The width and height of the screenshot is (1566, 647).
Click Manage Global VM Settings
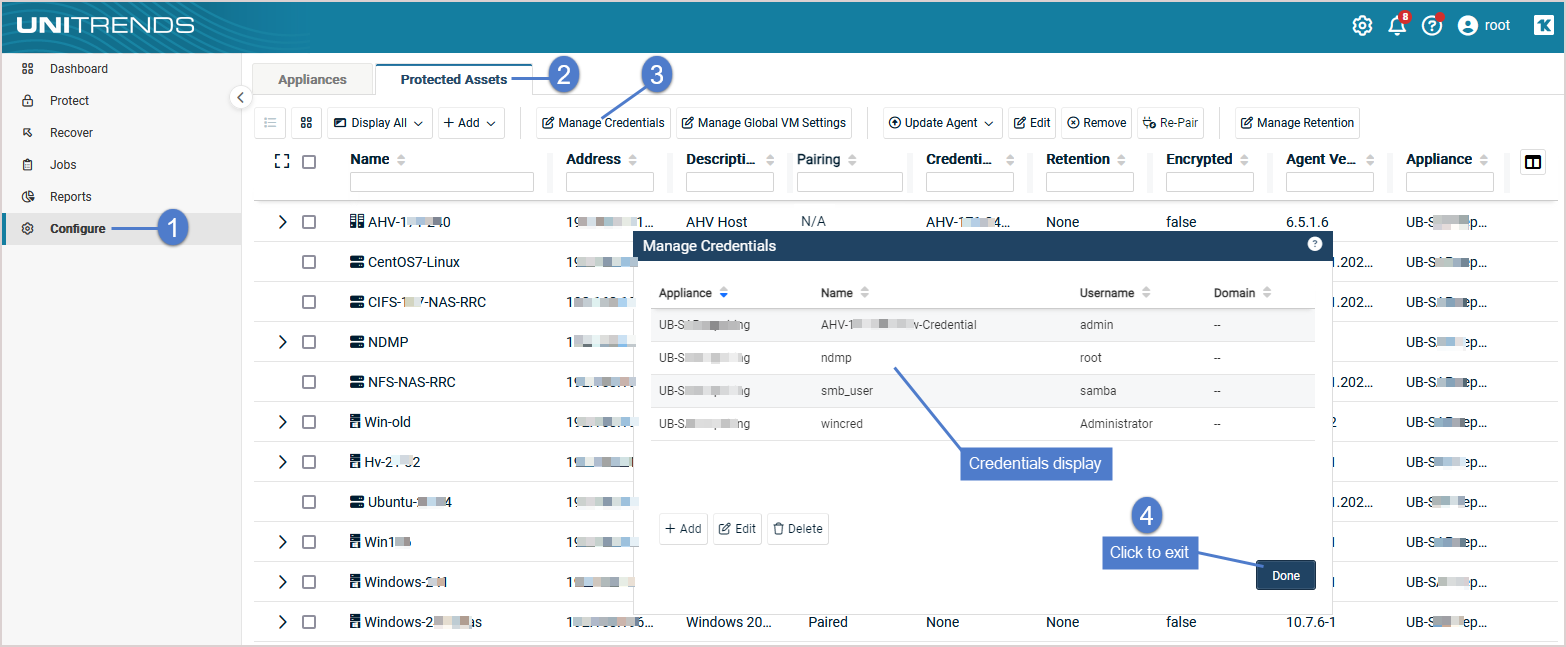click(x=764, y=123)
